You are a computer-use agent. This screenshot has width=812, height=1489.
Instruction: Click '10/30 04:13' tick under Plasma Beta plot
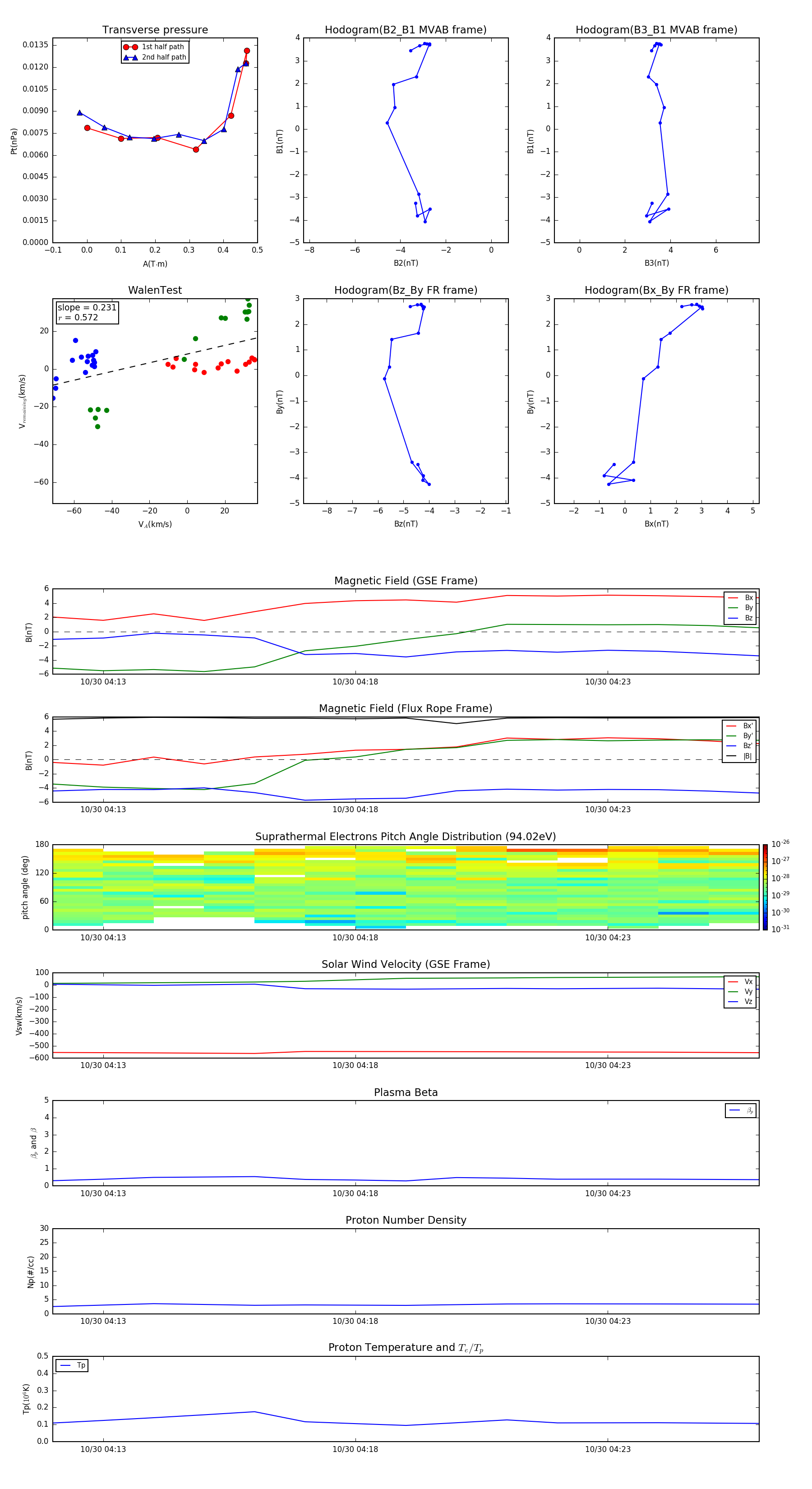[103, 1193]
